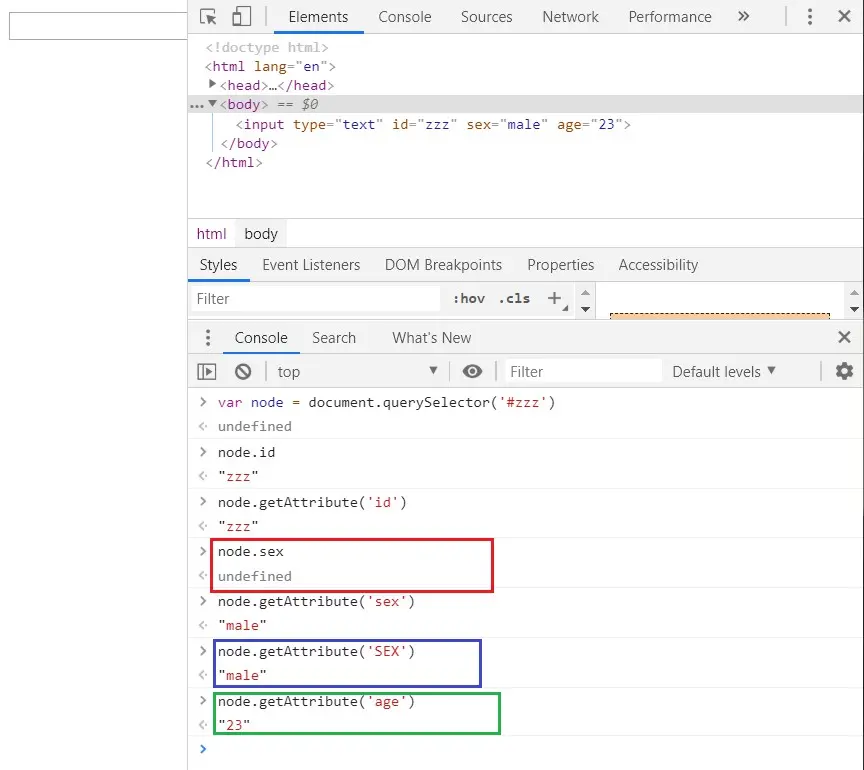Select html in the breadcrumb bar
This screenshot has width=864, height=770.
[212, 234]
